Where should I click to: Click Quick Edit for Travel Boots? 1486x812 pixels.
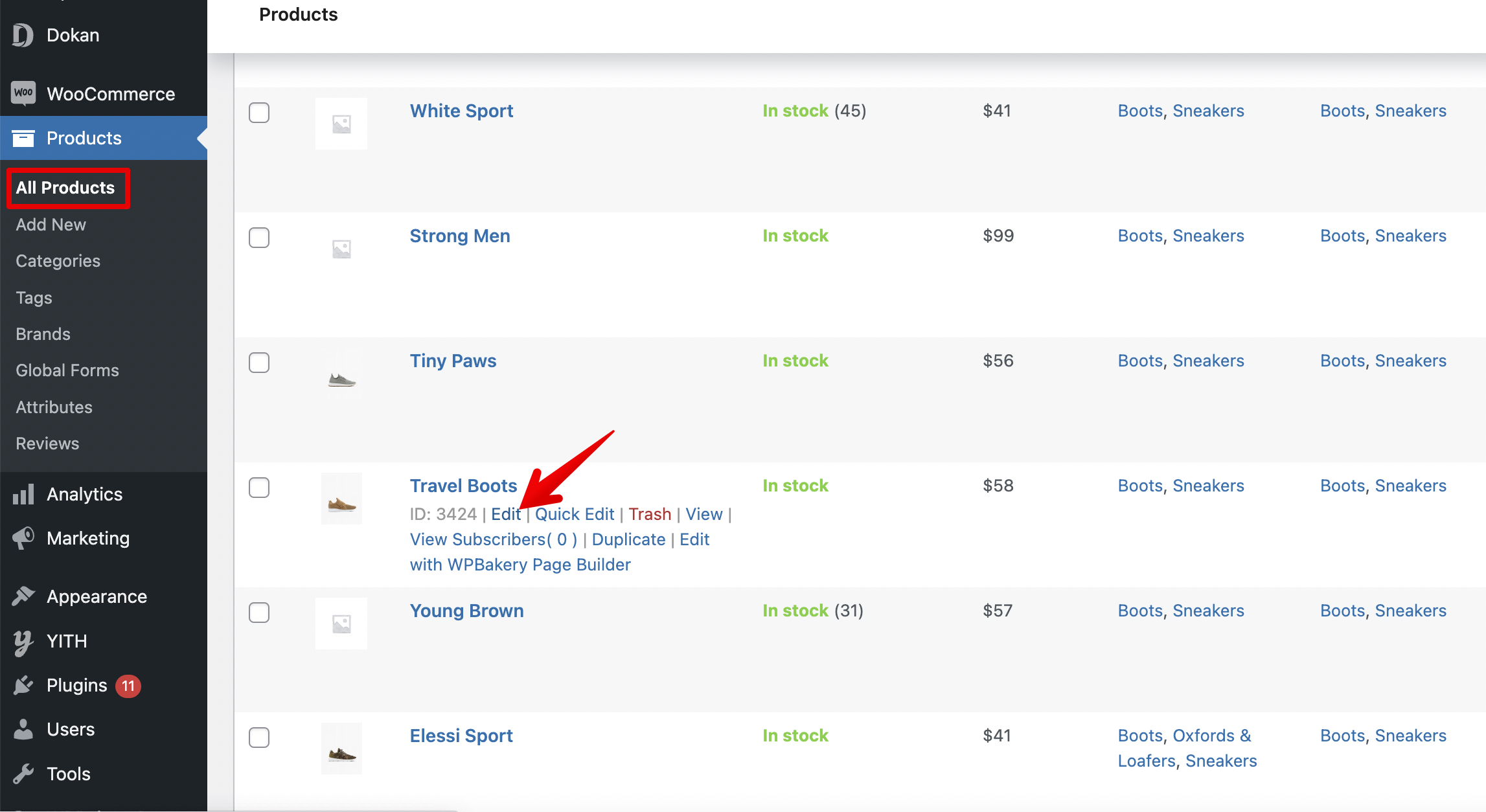pos(574,514)
